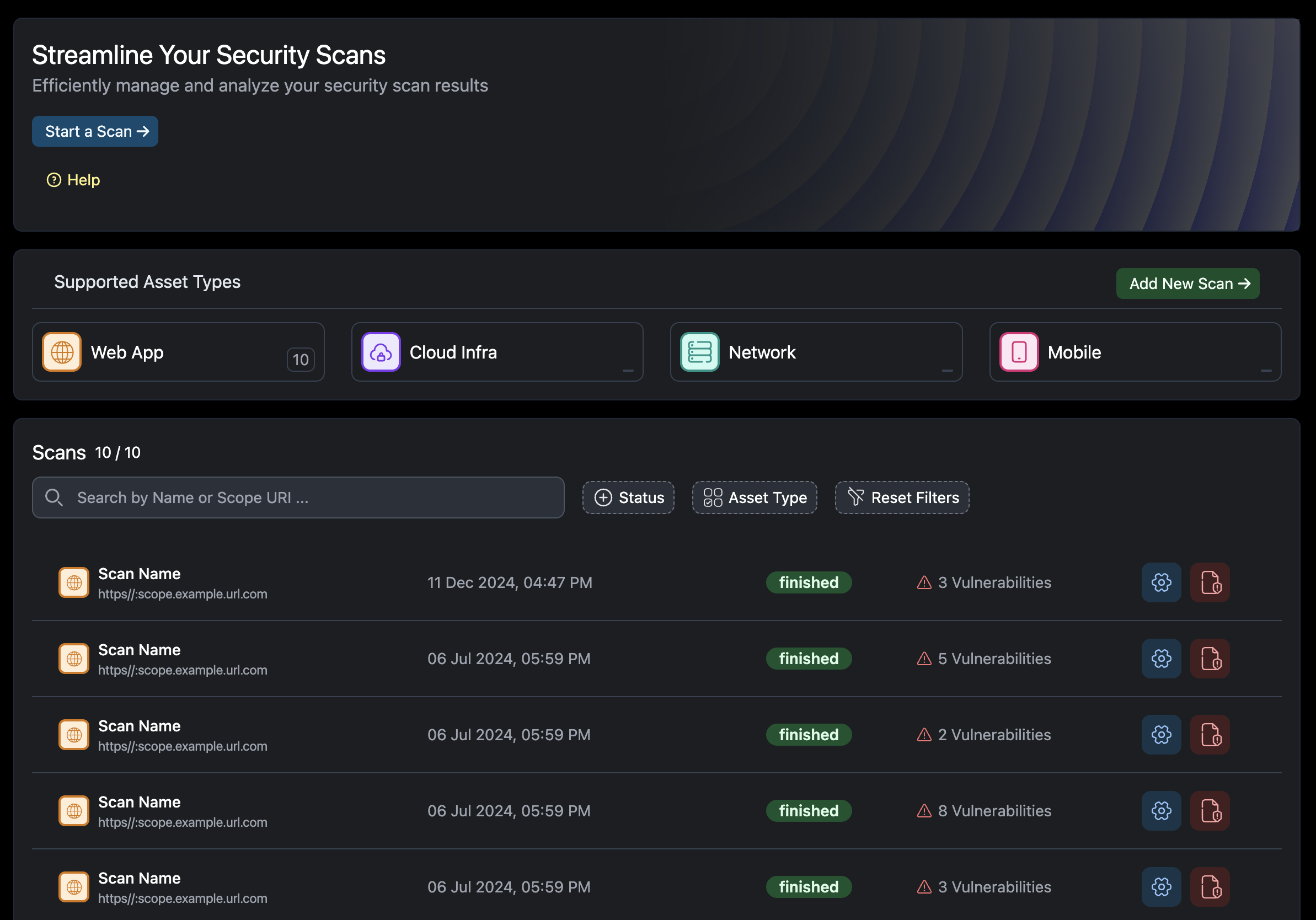
Task: Click the Search by Name or Scope URI field
Action: coord(298,498)
